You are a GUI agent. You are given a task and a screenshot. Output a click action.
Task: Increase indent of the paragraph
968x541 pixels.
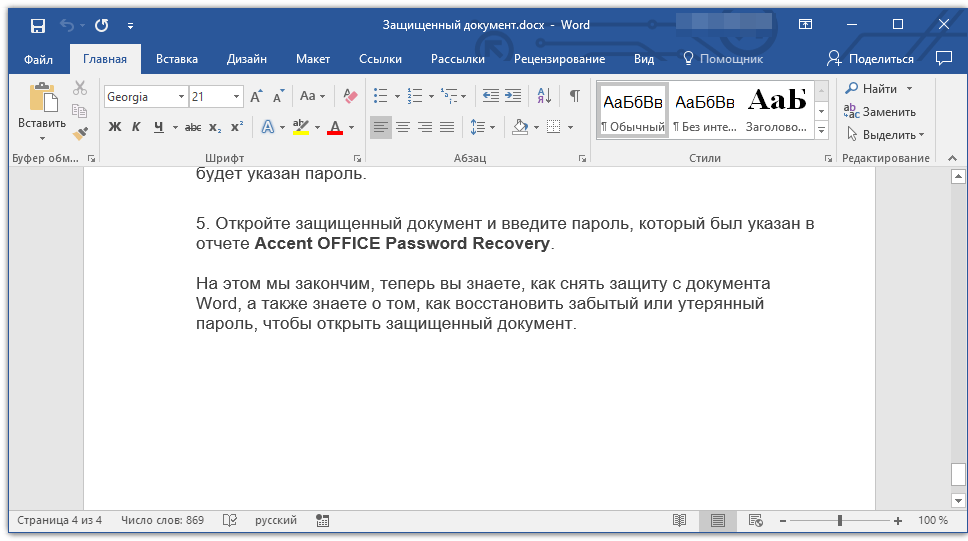(x=513, y=96)
